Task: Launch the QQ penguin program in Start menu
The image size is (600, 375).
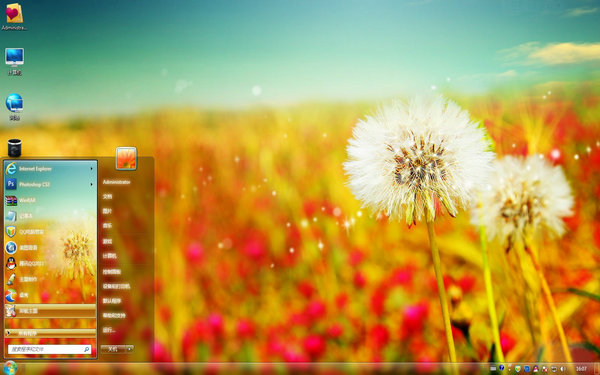Action: 50,264
